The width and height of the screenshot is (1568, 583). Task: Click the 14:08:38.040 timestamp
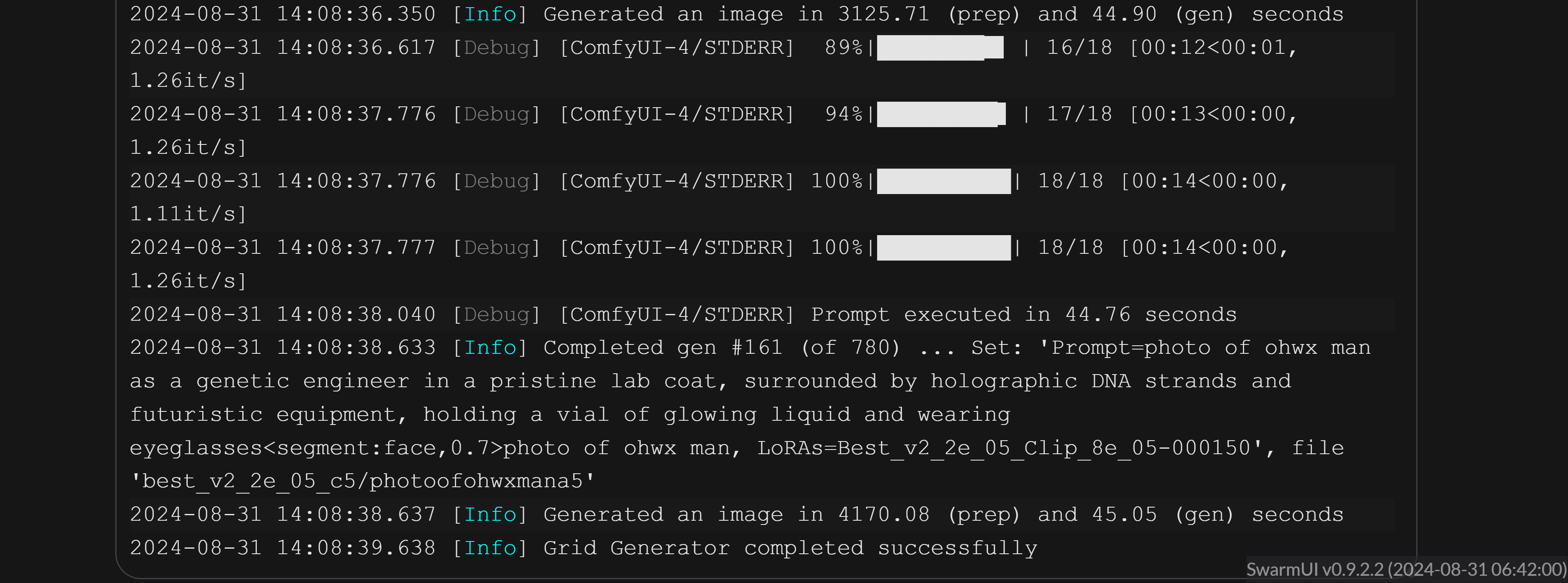pyautogui.click(x=356, y=315)
